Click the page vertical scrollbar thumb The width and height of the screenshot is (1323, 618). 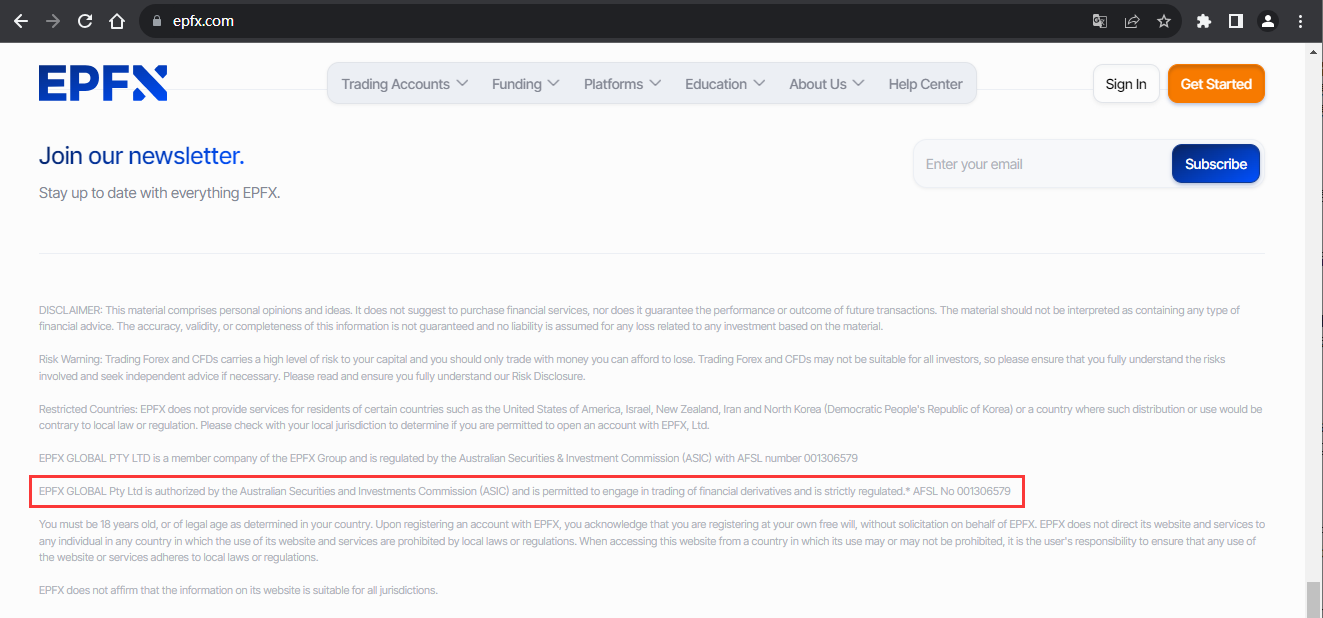pos(1313,599)
